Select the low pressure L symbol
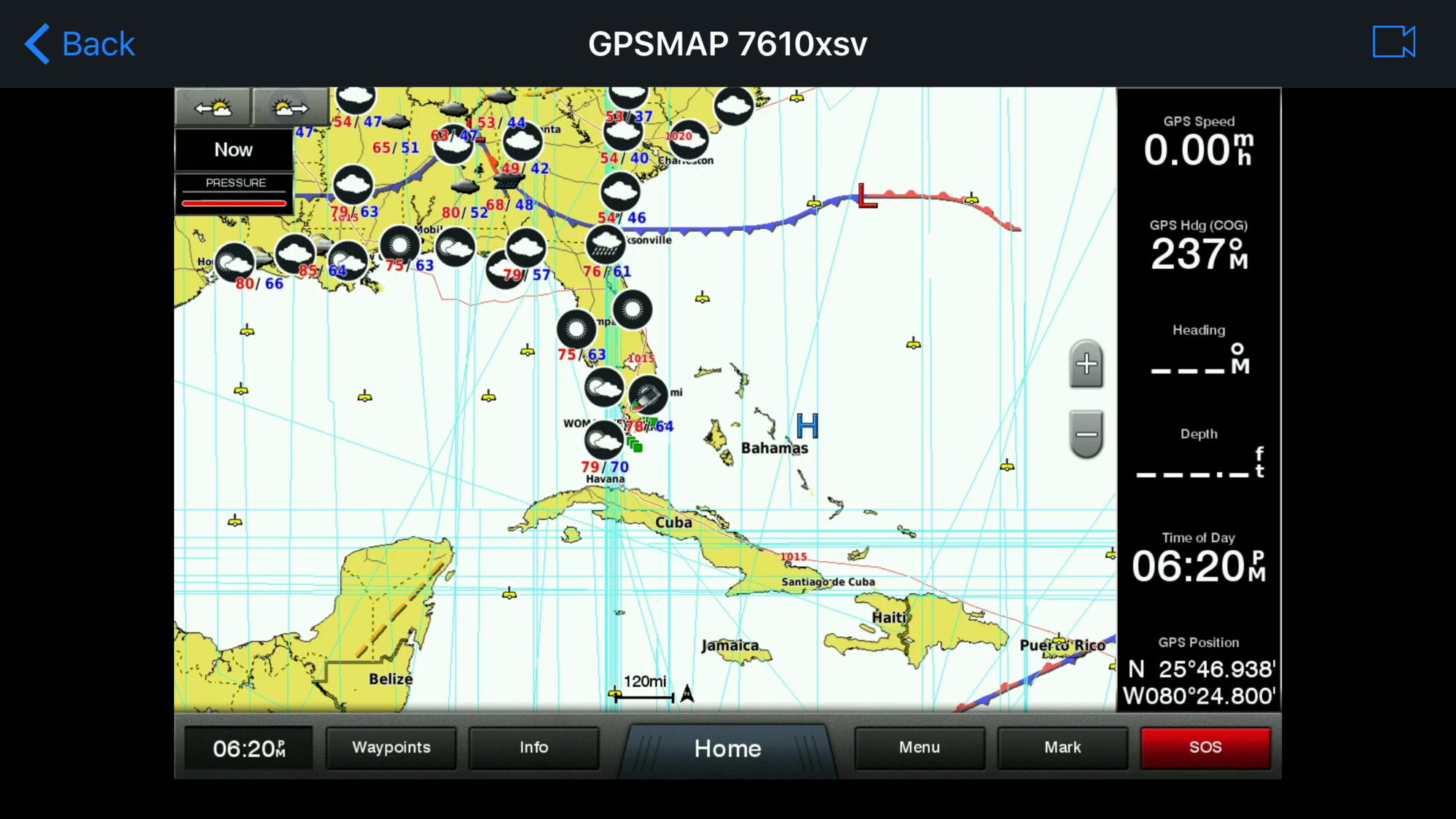Viewport: 1456px width, 819px height. [x=866, y=195]
